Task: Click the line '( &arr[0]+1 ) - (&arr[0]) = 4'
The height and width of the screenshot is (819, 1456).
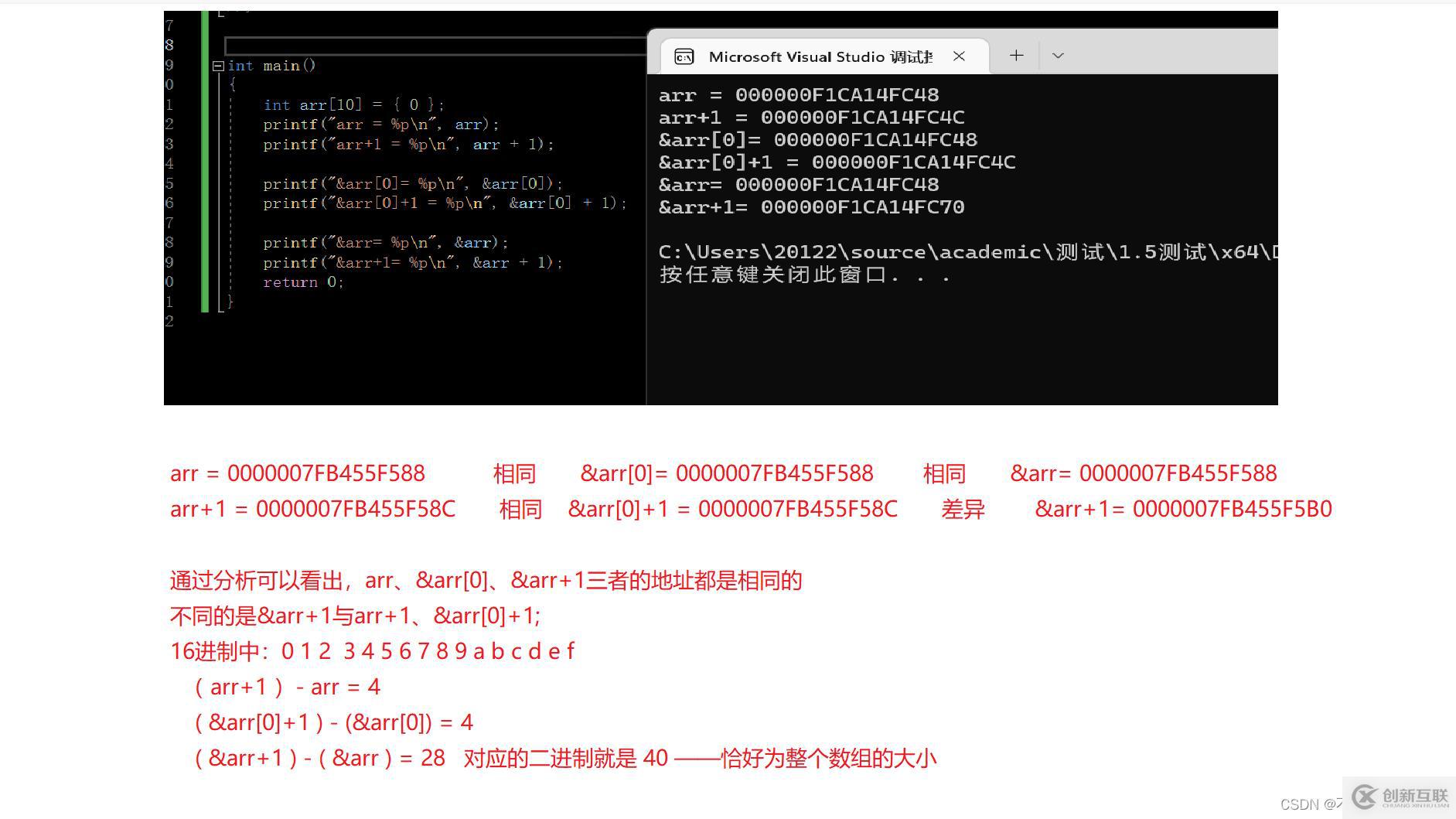Action: (x=332, y=722)
